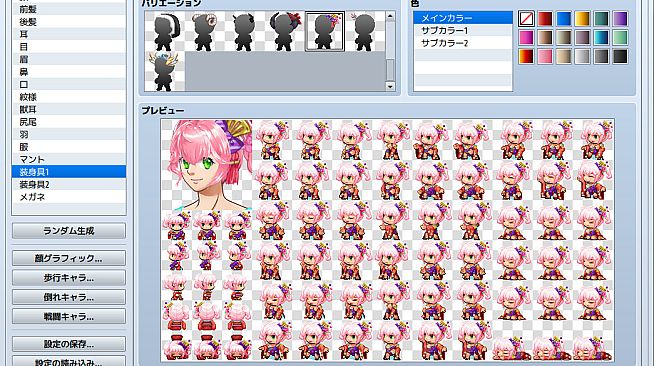Select 装身具1 in the parts list

(69, 172)
